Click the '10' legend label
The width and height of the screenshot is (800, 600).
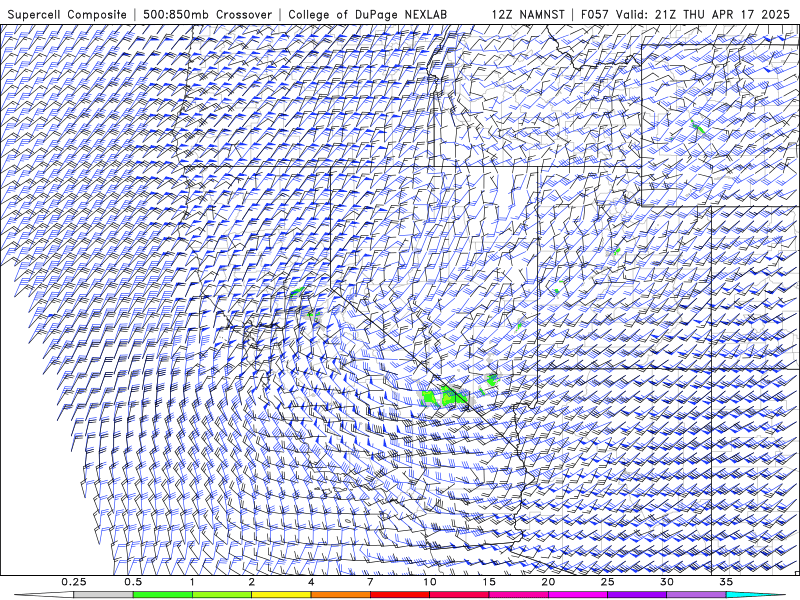click(430, 582)
